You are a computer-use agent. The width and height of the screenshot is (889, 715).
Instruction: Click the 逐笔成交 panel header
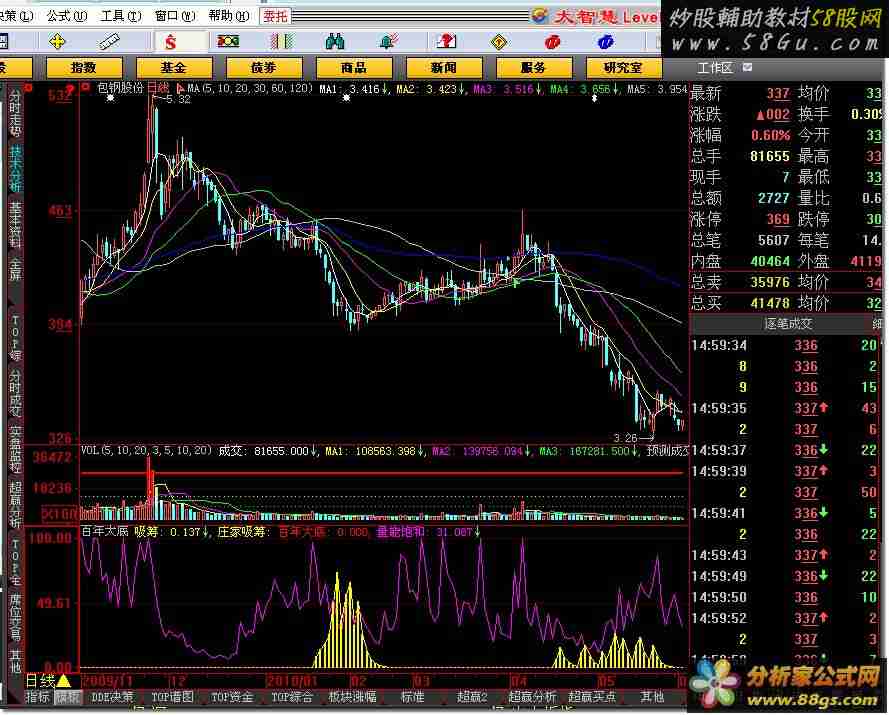tap(788, 324)
